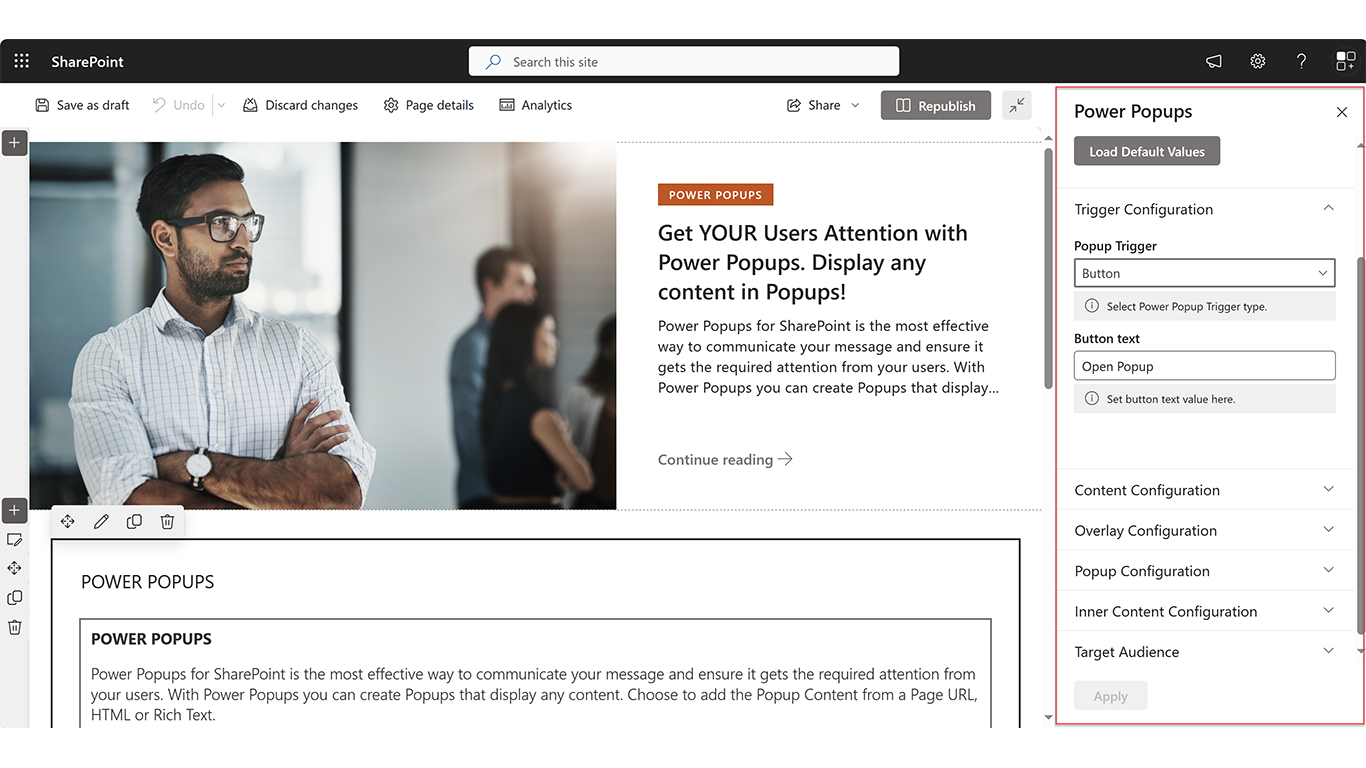Delete web part using trash icon
This screenshot has width=1366, height=768.
point(167,521)
